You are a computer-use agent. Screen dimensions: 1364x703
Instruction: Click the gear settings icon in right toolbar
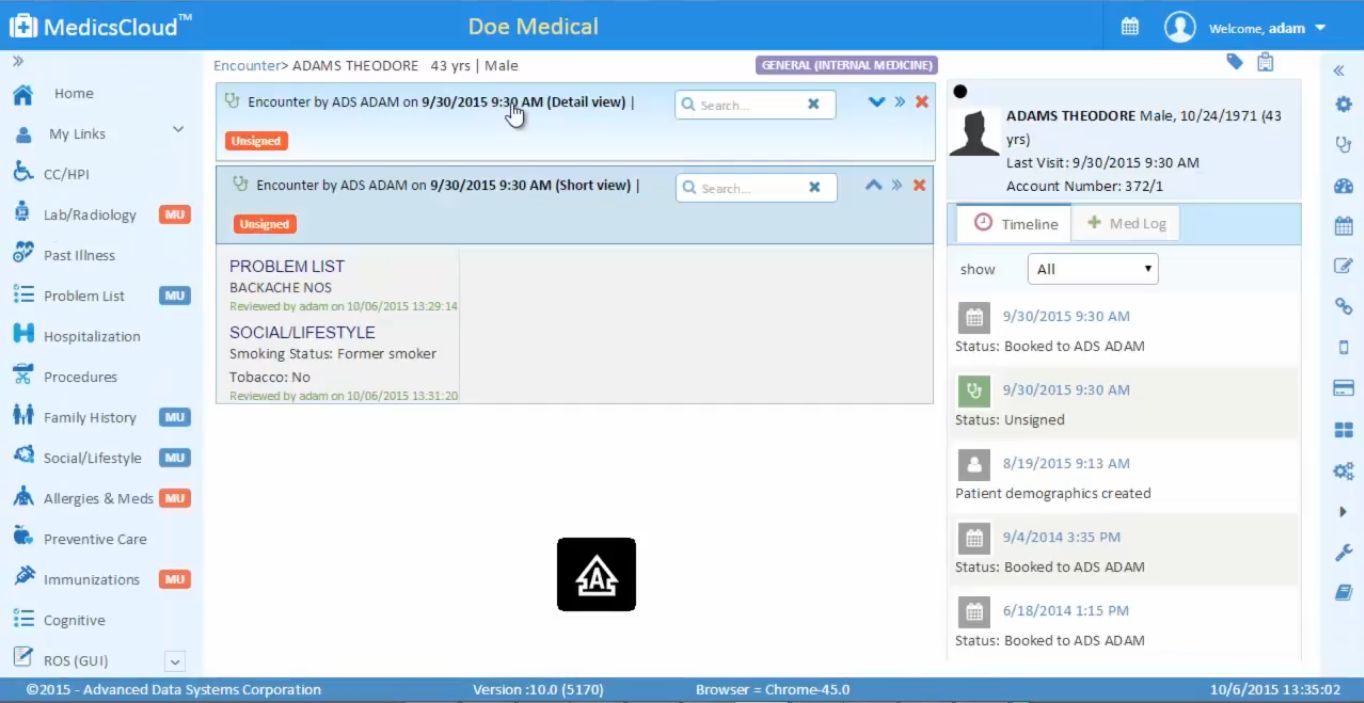[1343, 104]
